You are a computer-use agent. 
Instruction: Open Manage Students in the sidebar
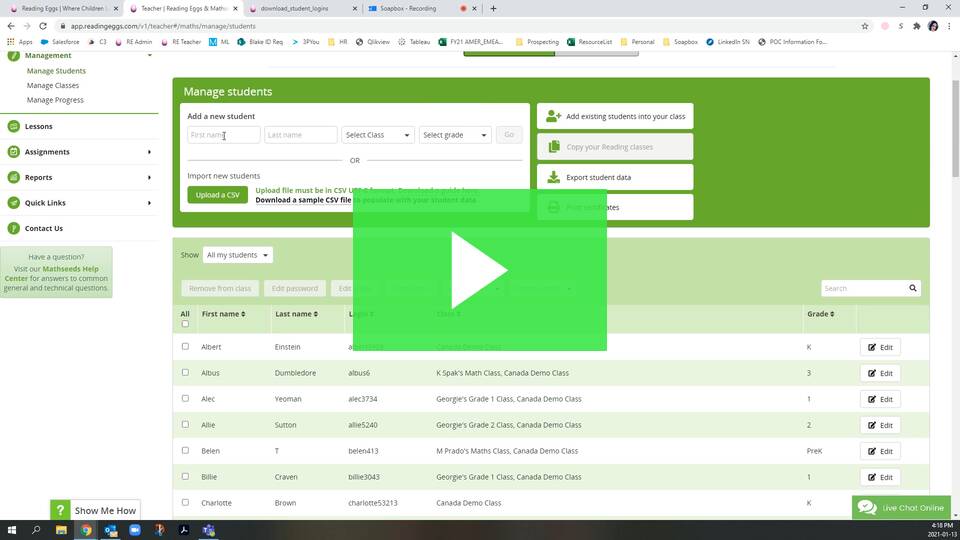click(56, 71)
